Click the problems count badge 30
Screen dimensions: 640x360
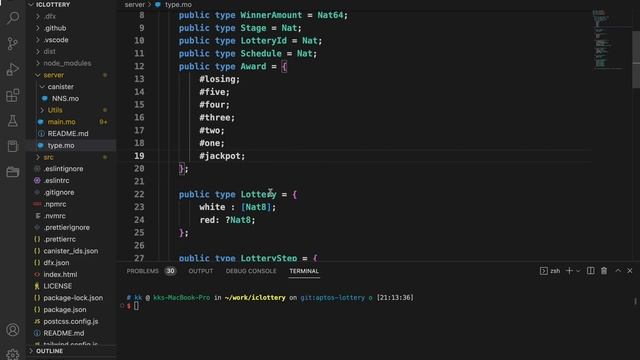(x=170, y=271)
